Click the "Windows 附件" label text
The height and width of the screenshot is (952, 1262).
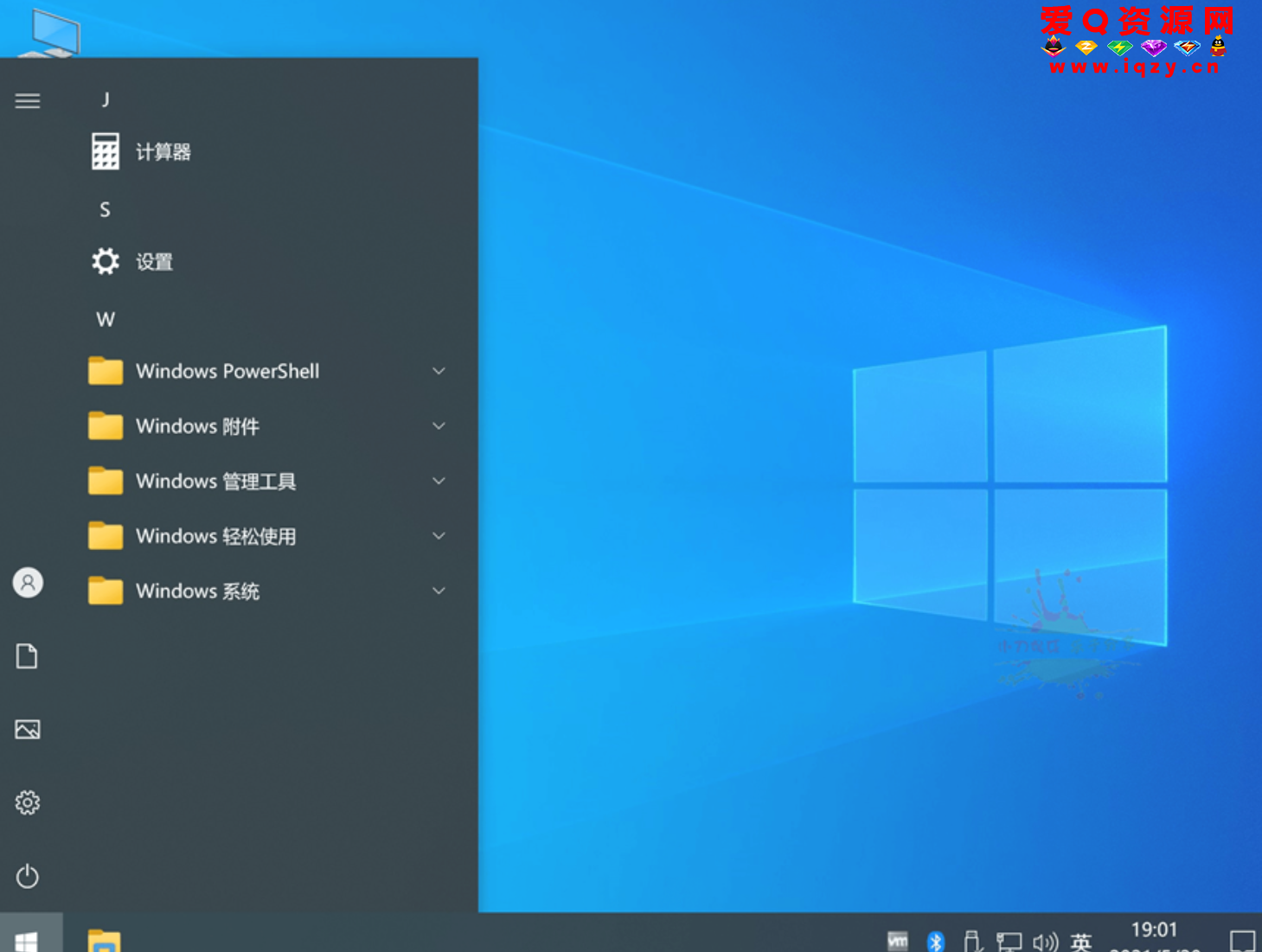click(x=197, y=426)
